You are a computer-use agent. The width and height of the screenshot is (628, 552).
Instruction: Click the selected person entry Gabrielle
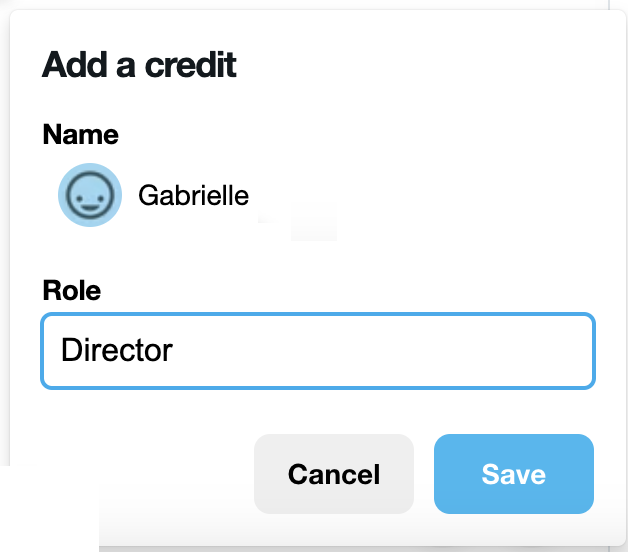[193, 195]
